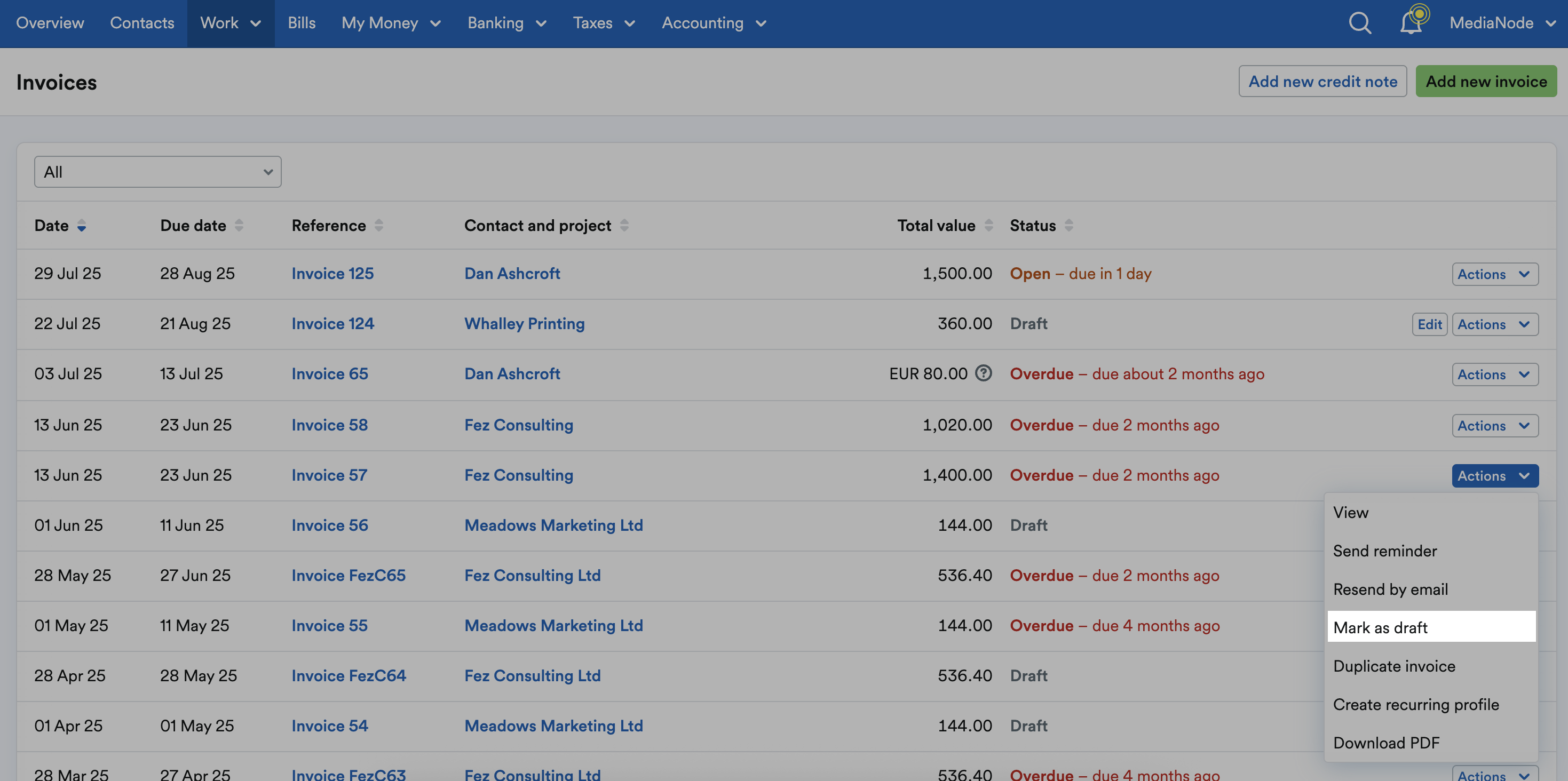Sort by the Date column arrows
This screenshot has height=781, width=1568.
[82, 226]
